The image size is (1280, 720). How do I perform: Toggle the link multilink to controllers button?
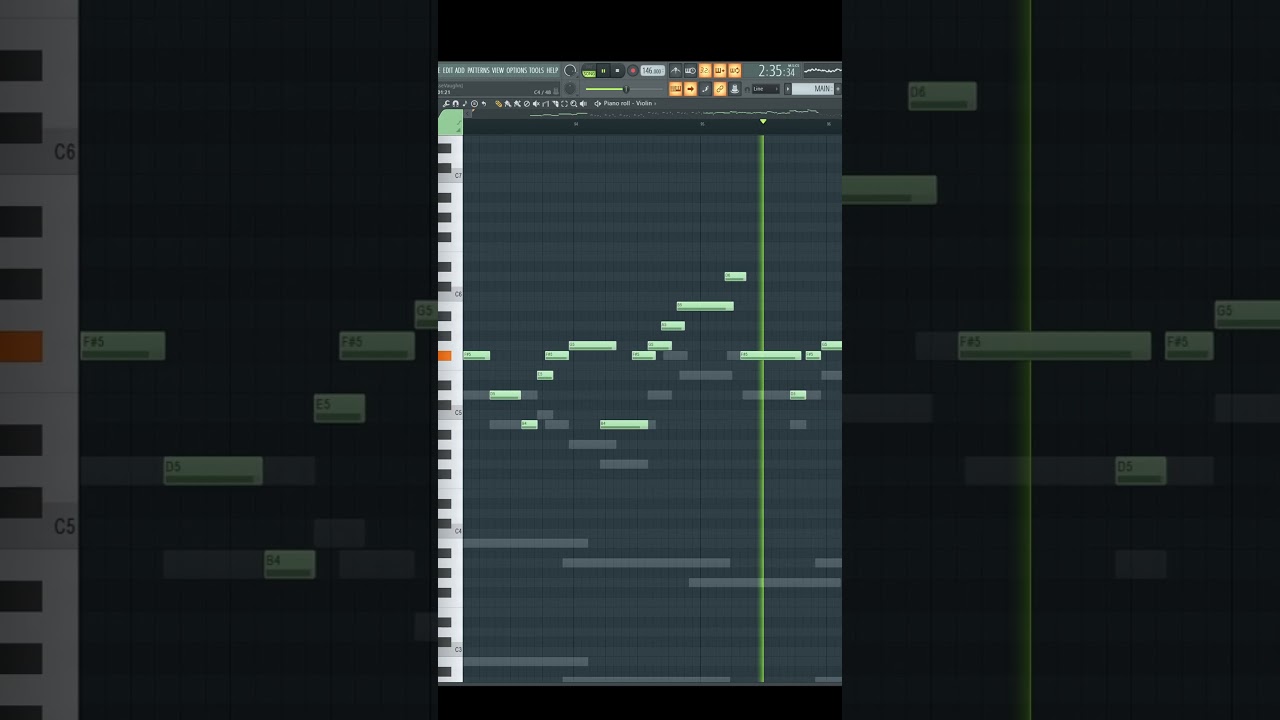click(720, 89)
